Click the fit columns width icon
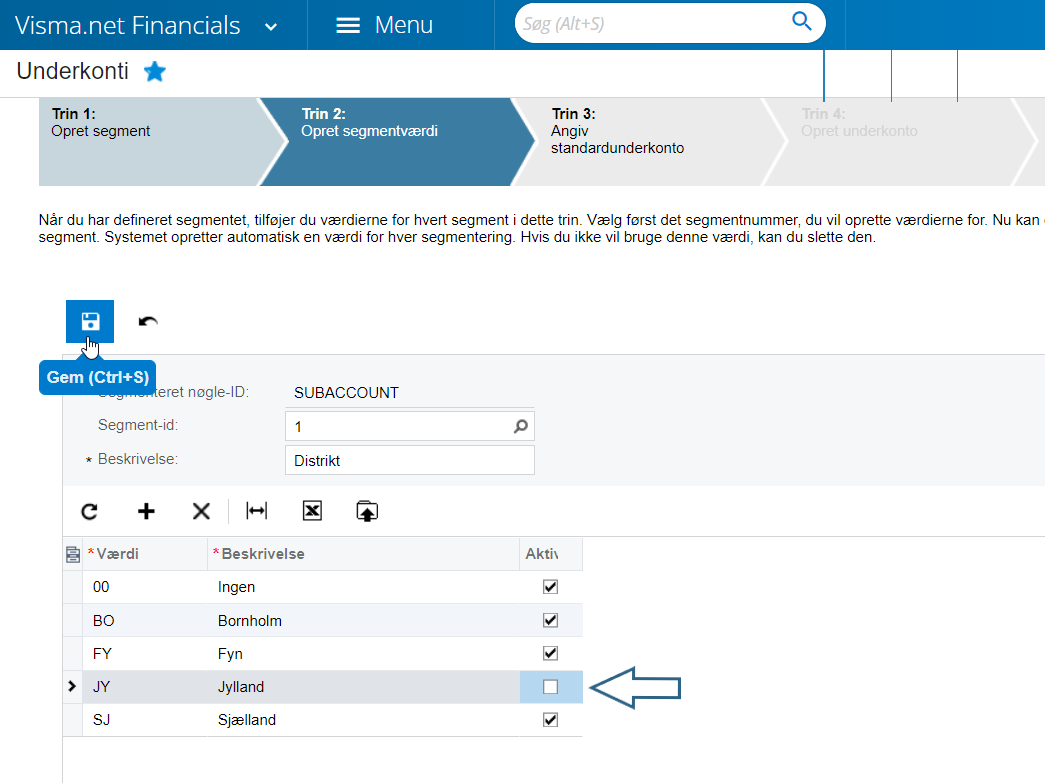The height and width of the screenshot is (783, 1045). pos(257,511)
